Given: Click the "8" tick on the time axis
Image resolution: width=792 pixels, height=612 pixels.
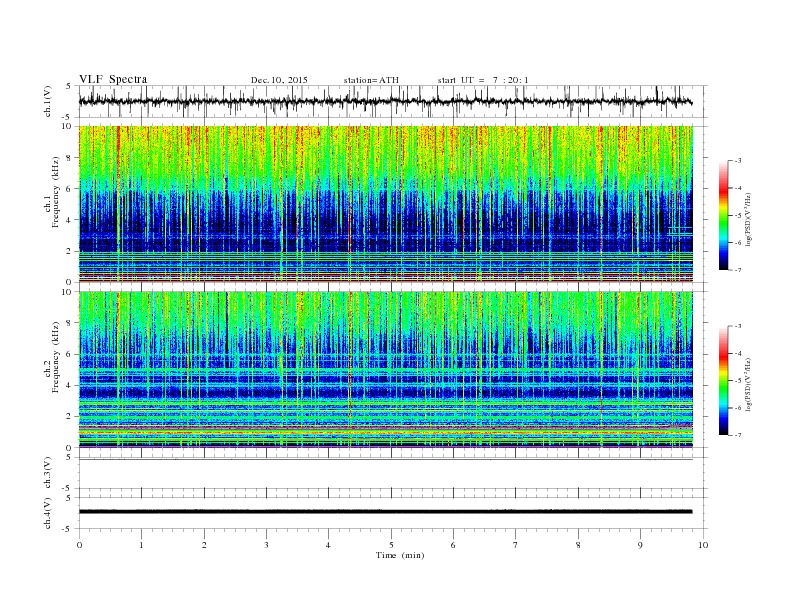Looking at the screenshot, I should tap(578, 545).
